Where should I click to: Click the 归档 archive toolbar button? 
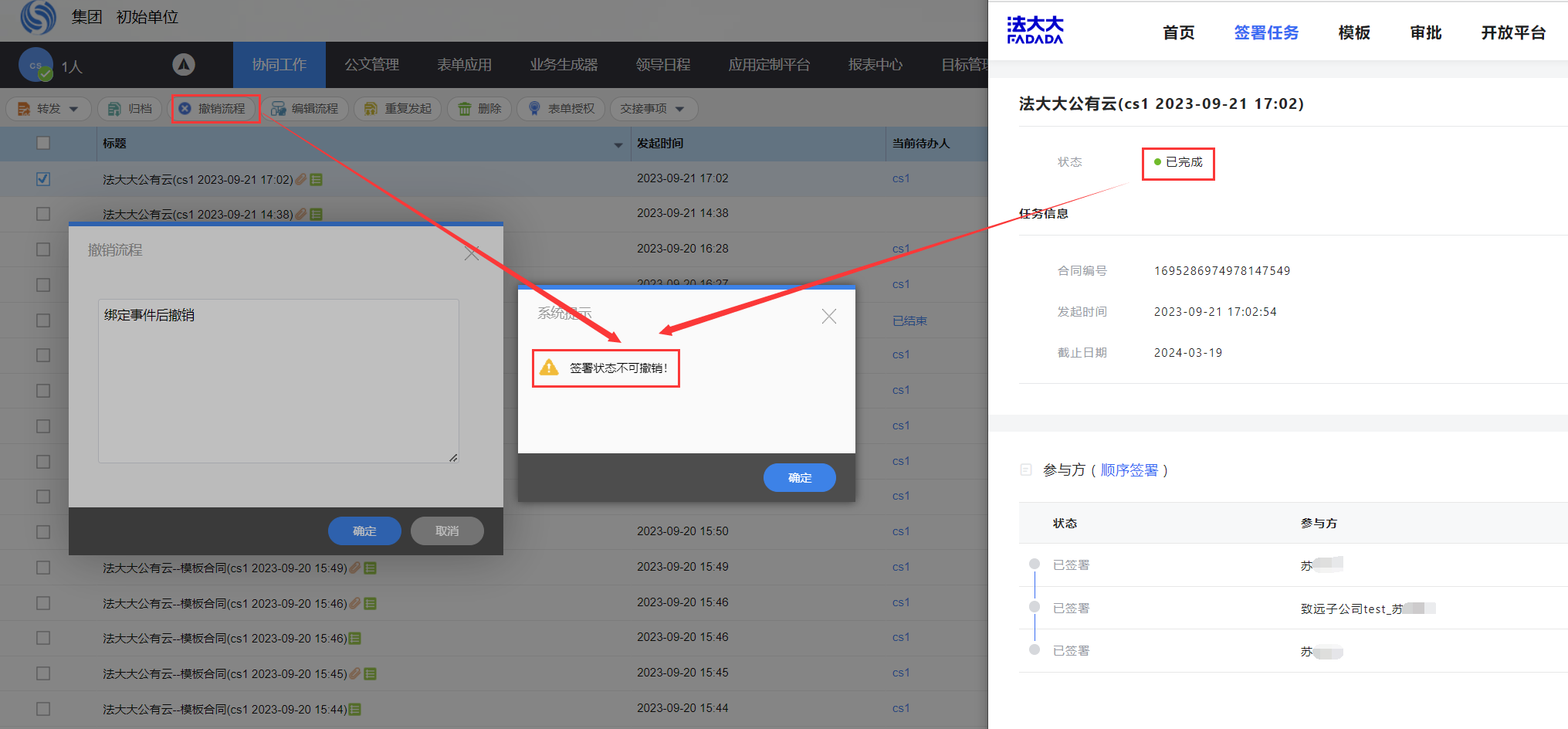130,109
